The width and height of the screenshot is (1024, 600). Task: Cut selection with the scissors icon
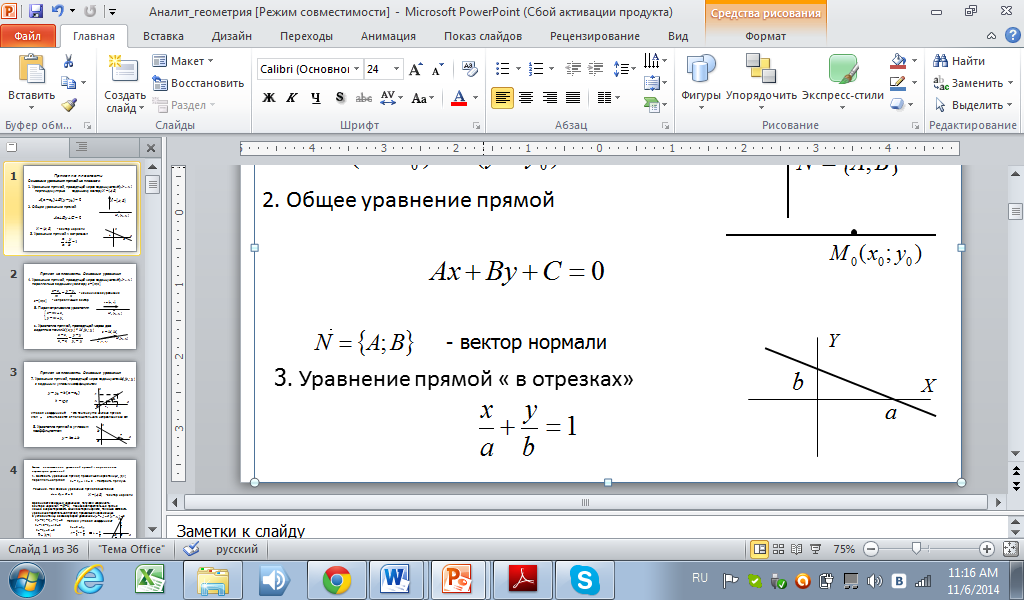(x=68, y=61)
